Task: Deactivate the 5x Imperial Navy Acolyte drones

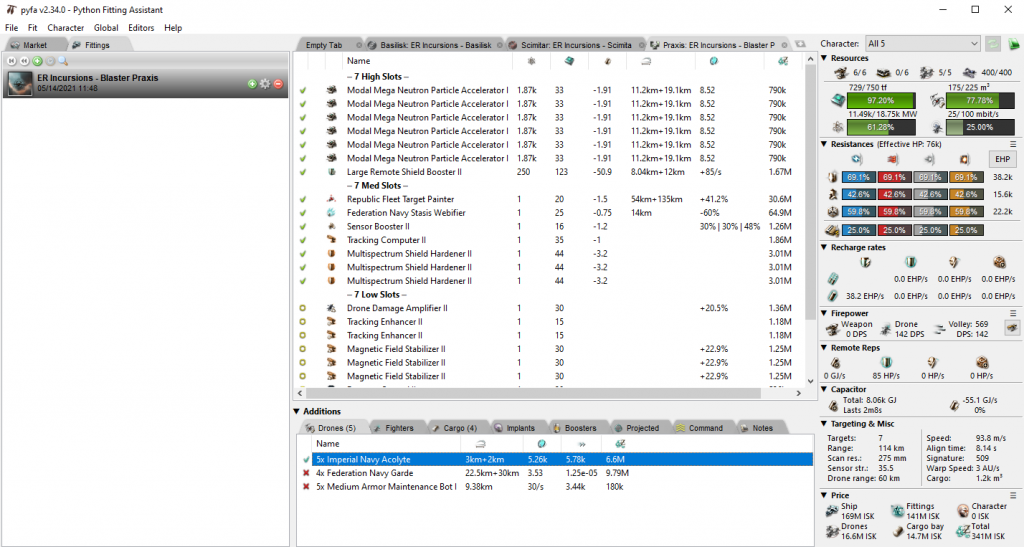Action: pos(306,460)
